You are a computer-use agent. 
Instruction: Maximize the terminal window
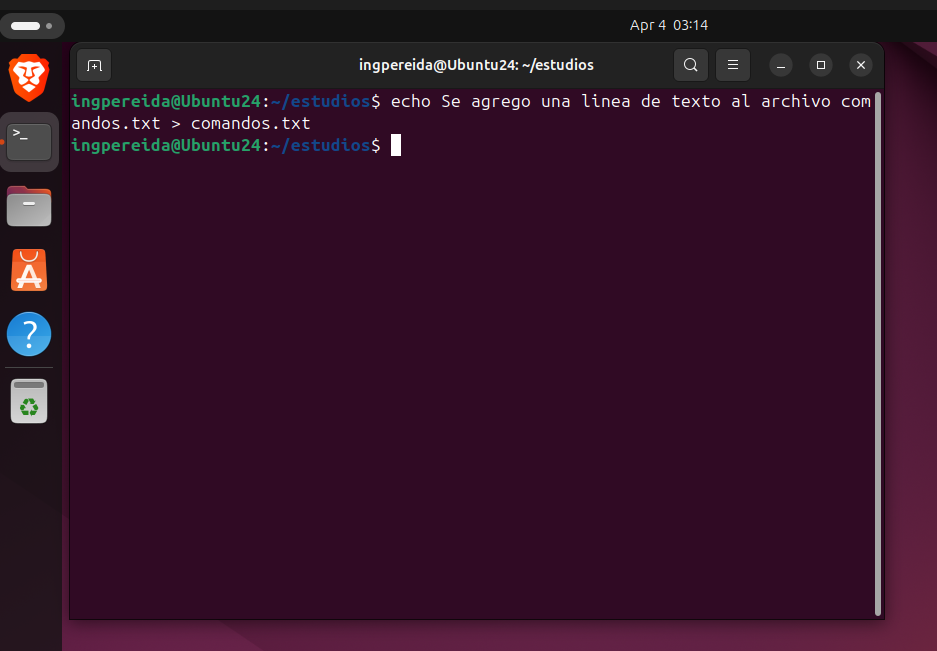pyautogui.click(x=820, y=64)
